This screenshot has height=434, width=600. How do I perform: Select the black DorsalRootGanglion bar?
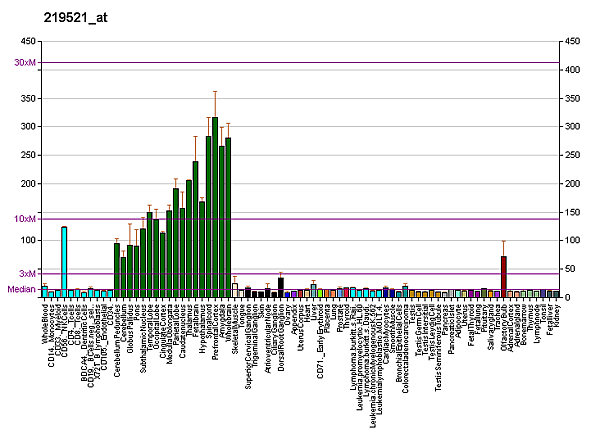click(281, 287)
